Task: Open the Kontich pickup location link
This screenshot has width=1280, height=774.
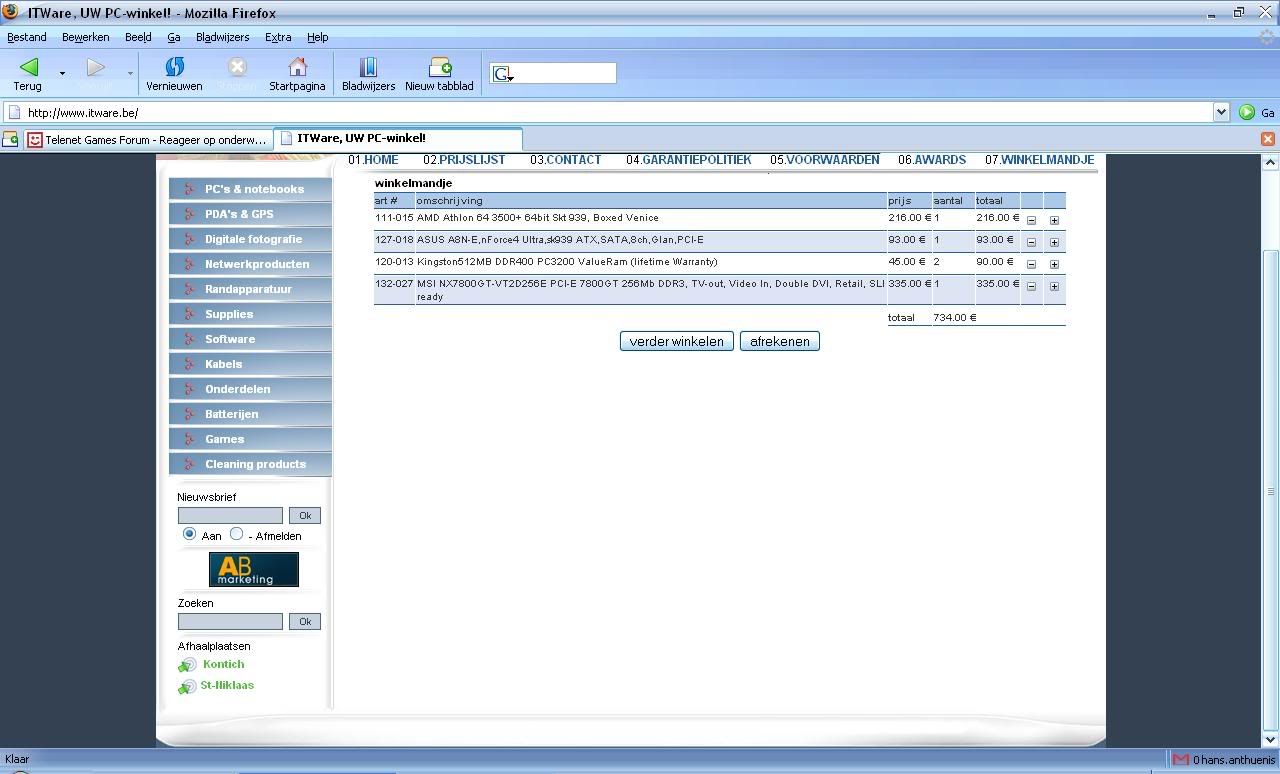Action: (223, 664)
